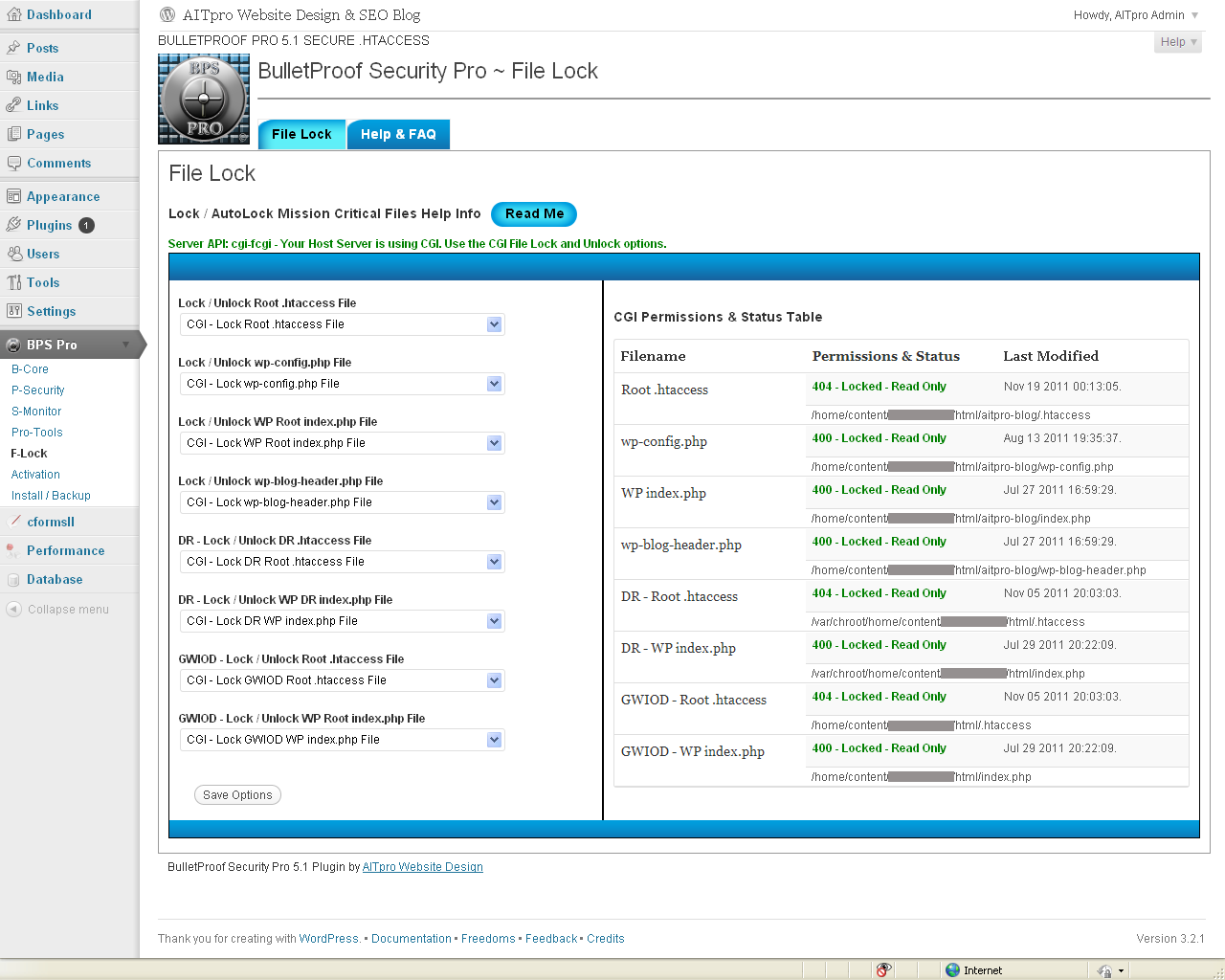Click the Media icon in sidebar
This screenshot has height=980, width=1225.
(13, 77)
